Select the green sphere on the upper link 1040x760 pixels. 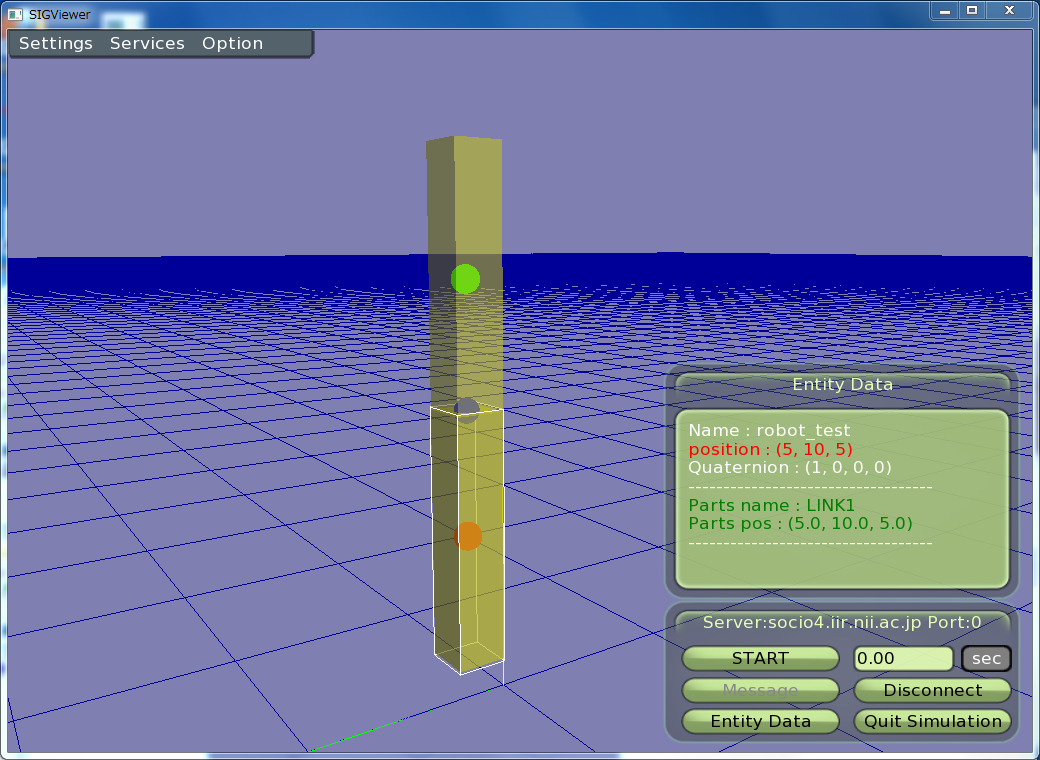pos(465,279)
